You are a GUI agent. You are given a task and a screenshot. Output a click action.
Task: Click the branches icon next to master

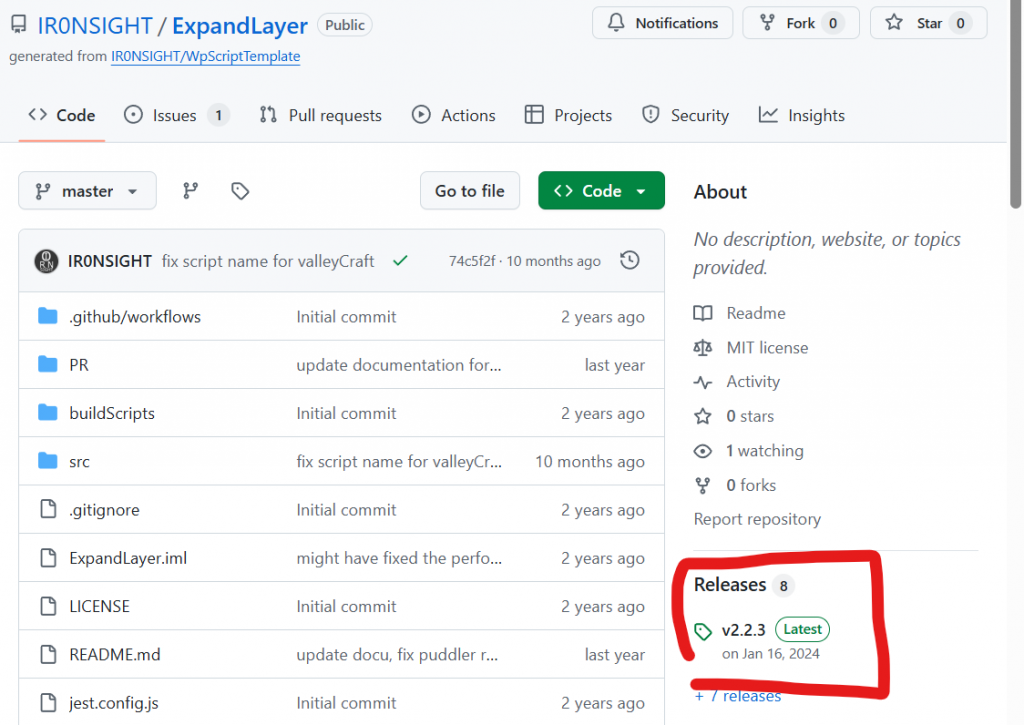[190, 191]
